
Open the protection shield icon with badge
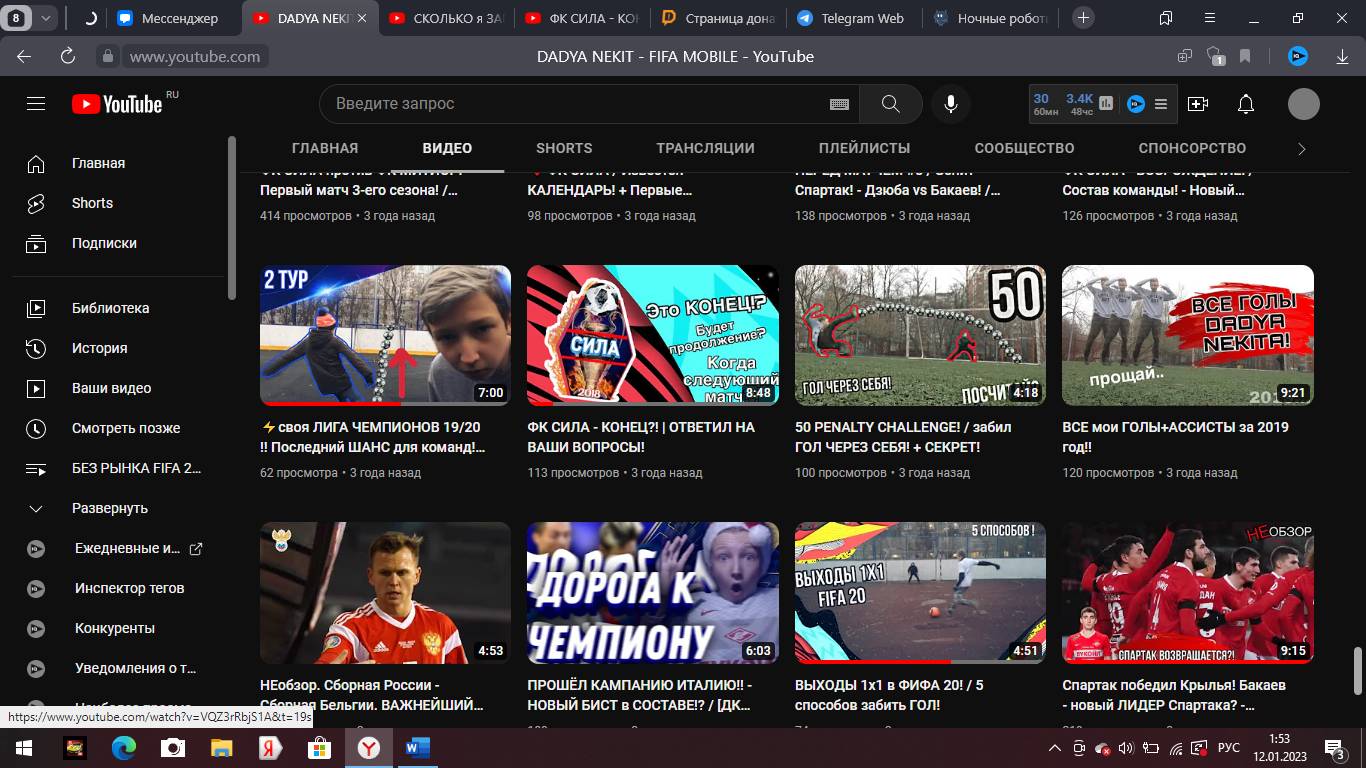tap(1215, 57)
